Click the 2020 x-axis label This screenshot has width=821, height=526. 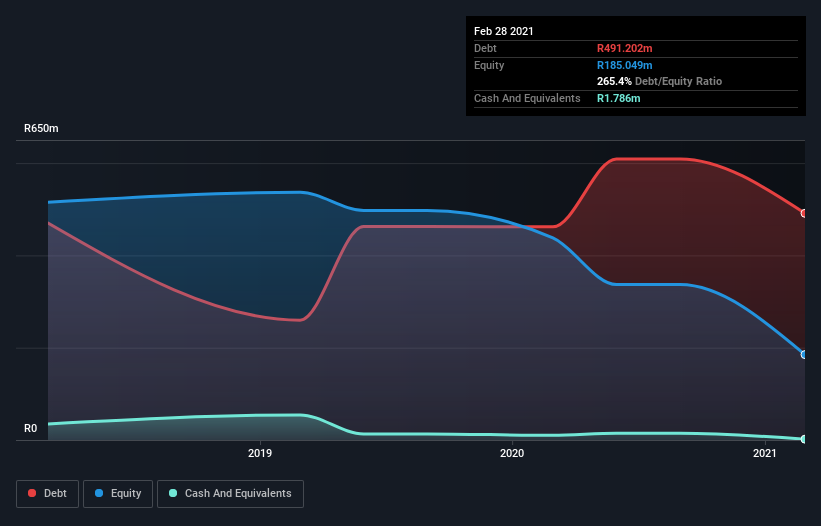pos(512,453)
